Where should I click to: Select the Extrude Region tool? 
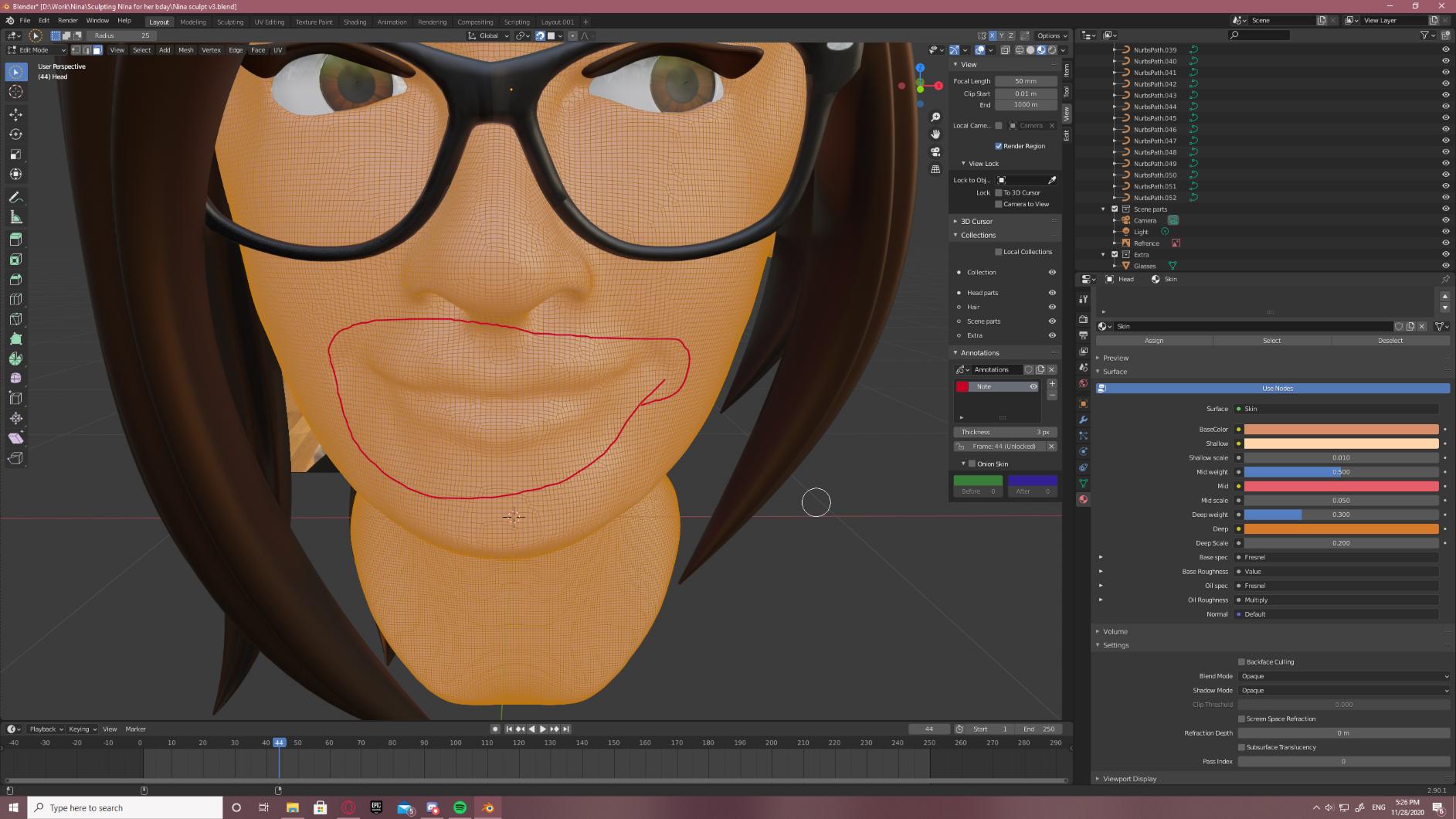point(15,240)
